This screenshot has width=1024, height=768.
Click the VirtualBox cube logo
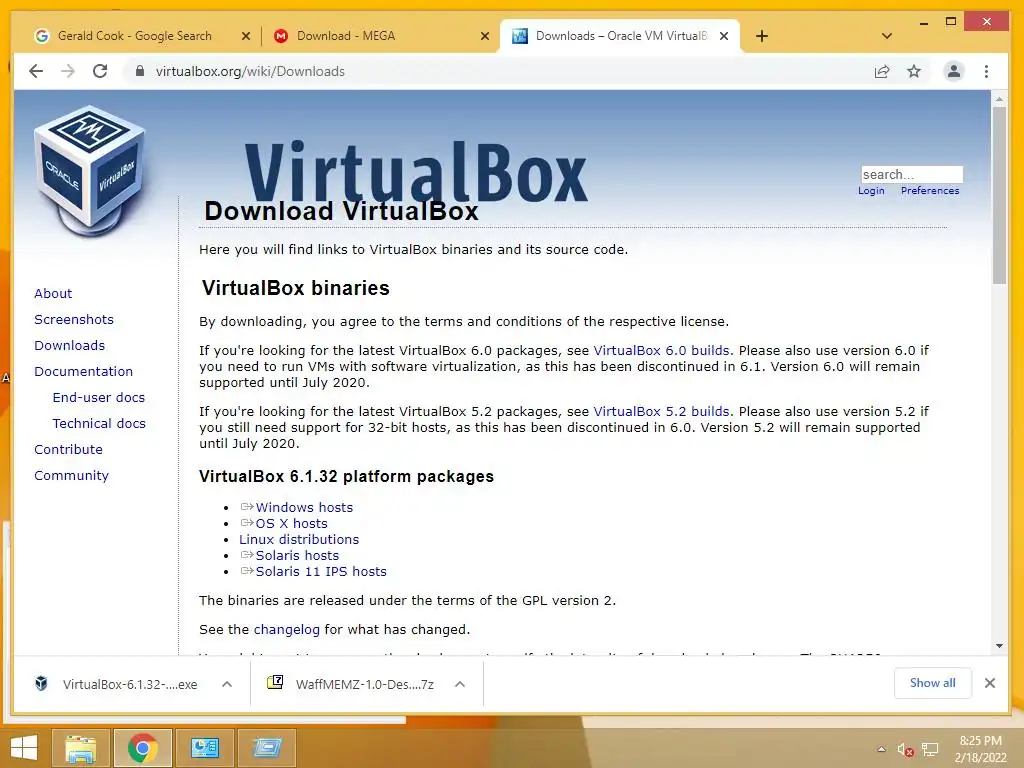[90, 171]
